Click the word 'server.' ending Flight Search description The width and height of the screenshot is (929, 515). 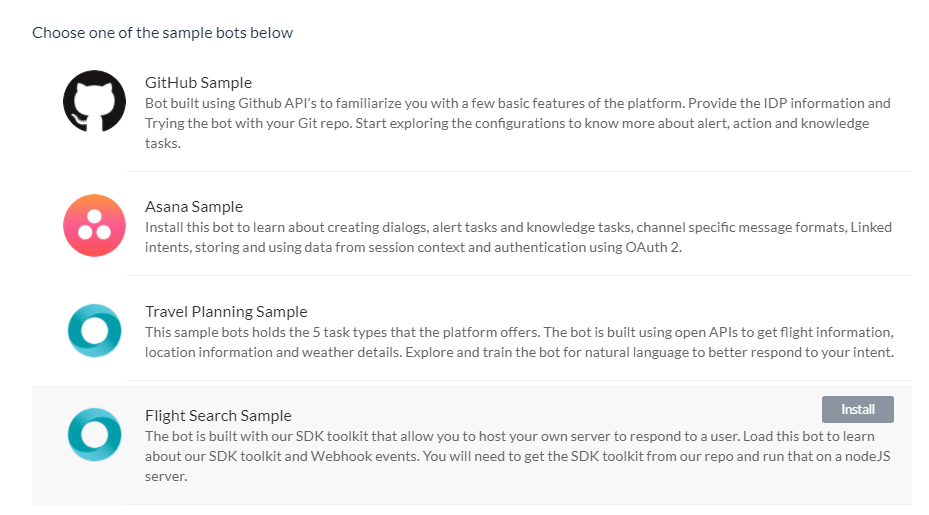tap(166, 476)
